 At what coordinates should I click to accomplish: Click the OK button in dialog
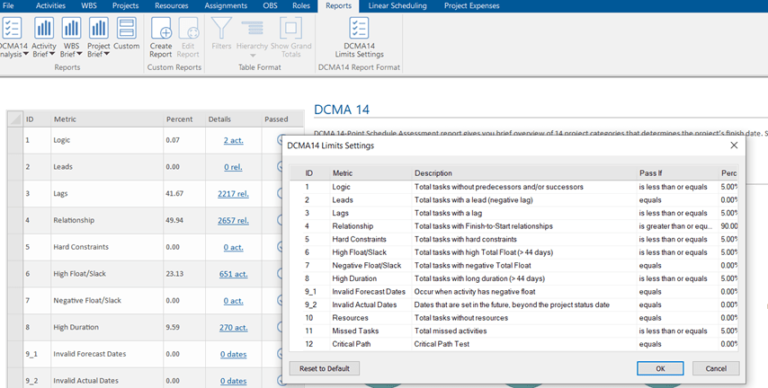660,368
